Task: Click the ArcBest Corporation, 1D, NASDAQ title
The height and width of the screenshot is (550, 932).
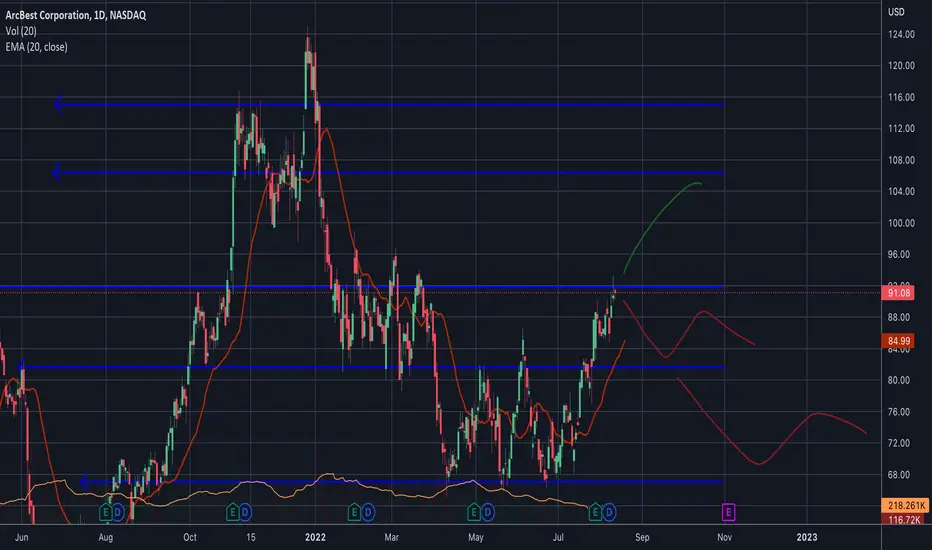Action: coord(75,15)
